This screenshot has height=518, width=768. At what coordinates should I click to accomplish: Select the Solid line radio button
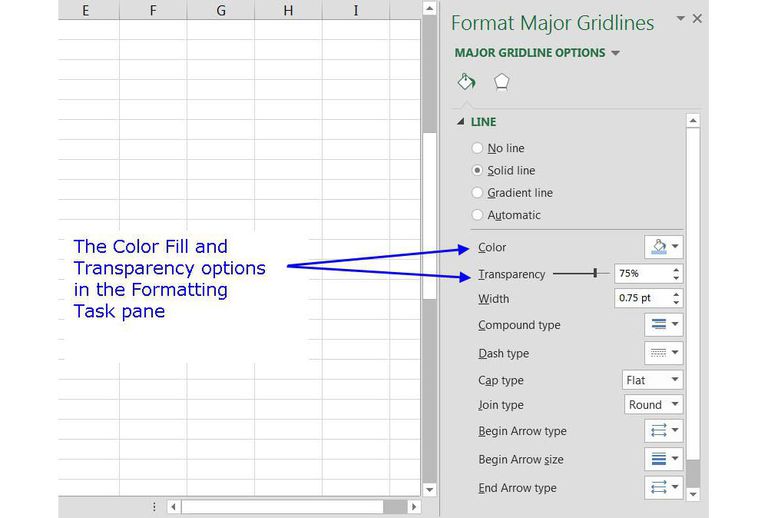[x=477, y=170]
